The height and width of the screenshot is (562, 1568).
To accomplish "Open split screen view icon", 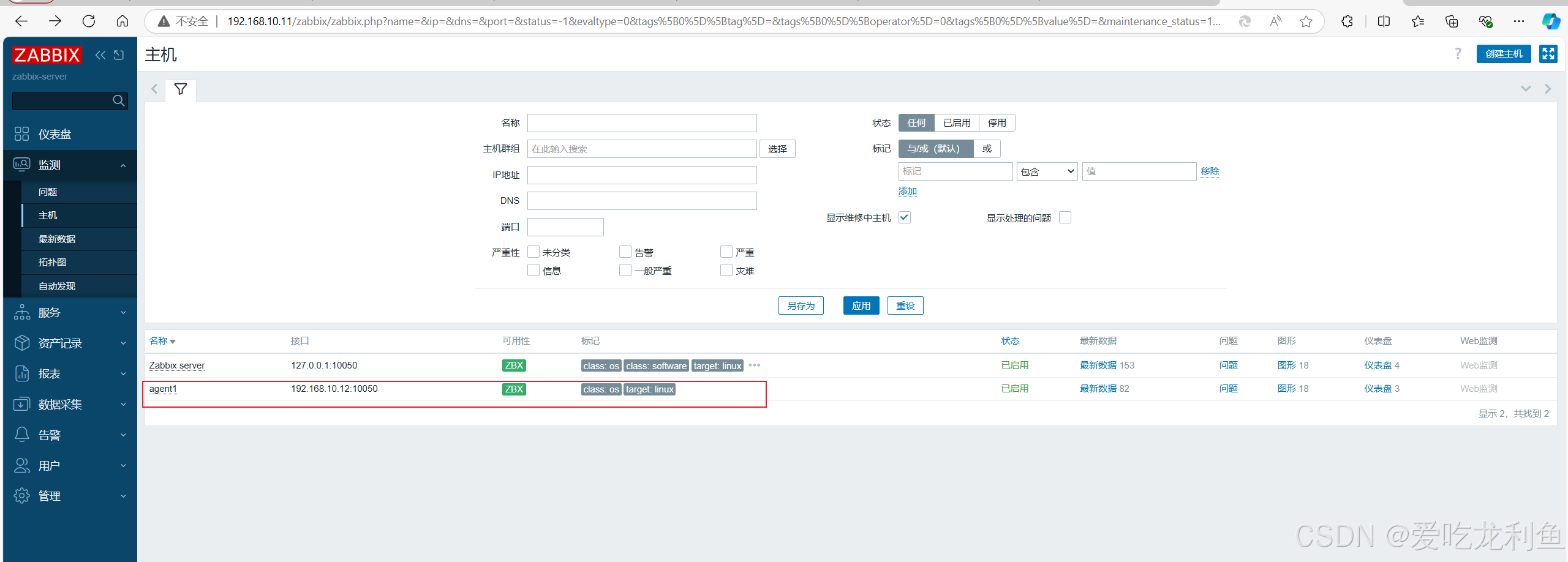I will (x=1384, y=21).
